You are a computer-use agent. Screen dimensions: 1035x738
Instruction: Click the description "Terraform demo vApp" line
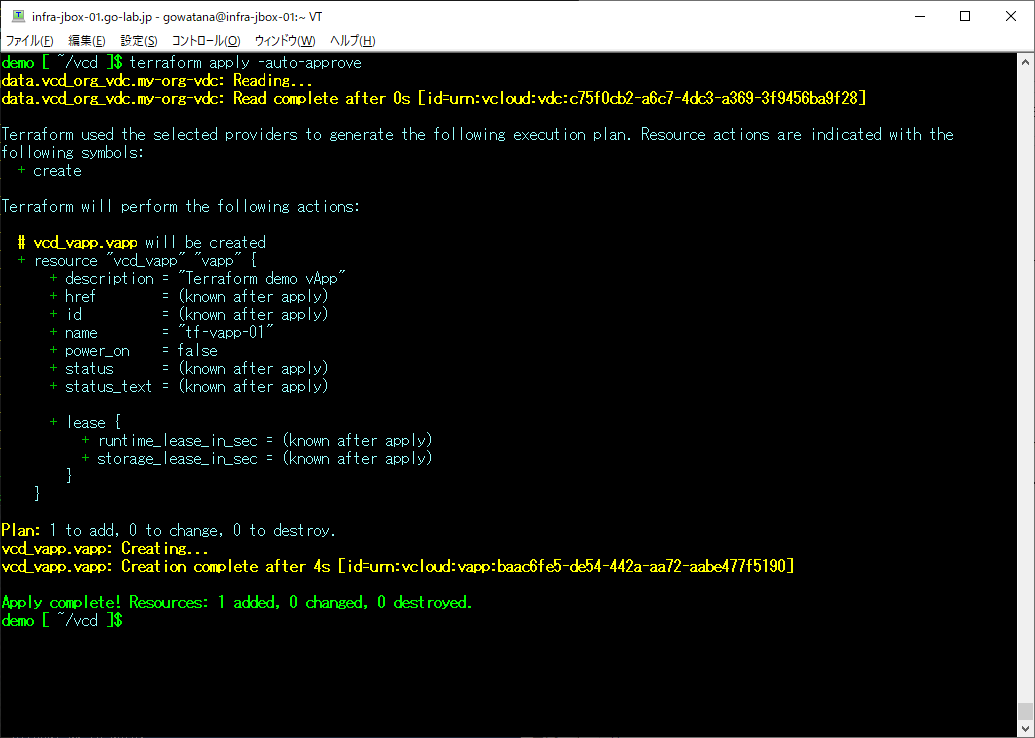click(x=197, y=279)
